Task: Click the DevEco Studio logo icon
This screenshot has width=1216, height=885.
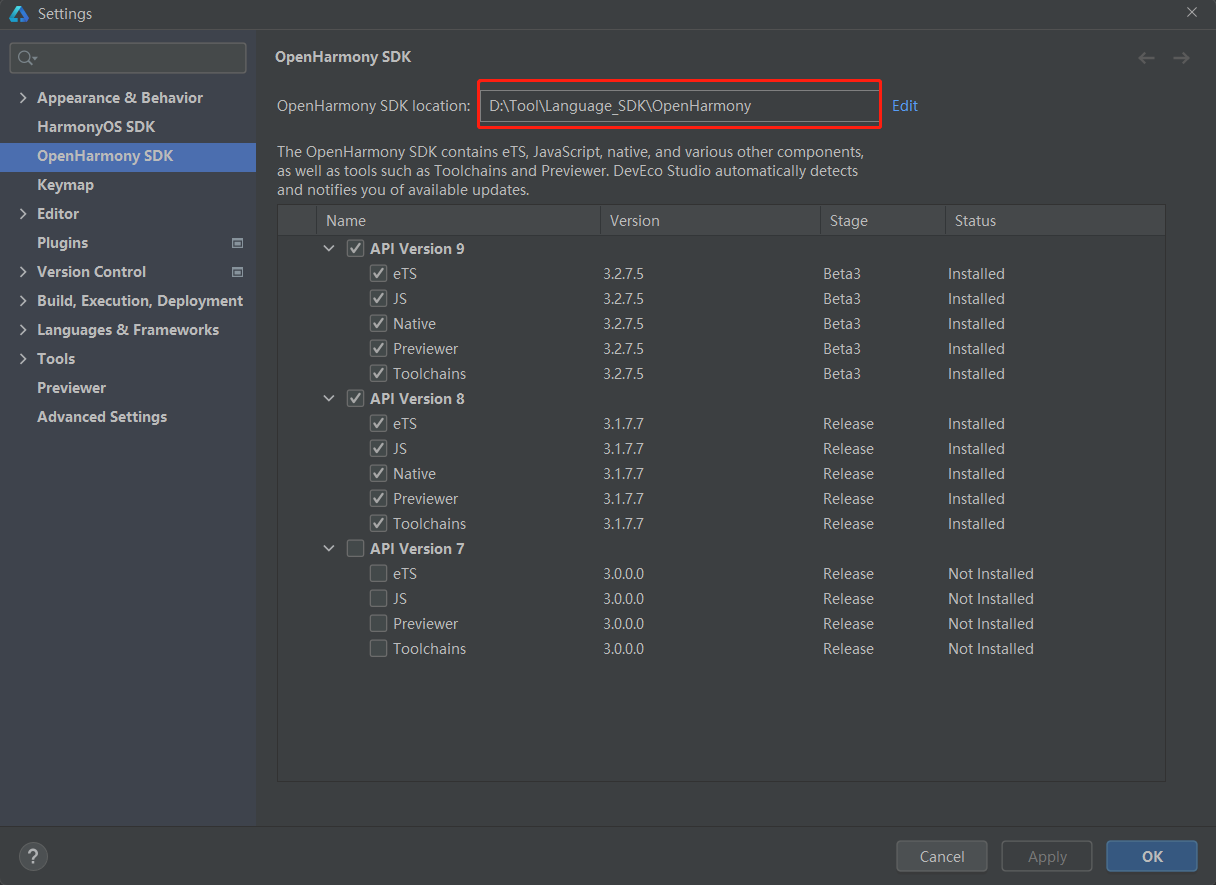Action: (18, 14)
